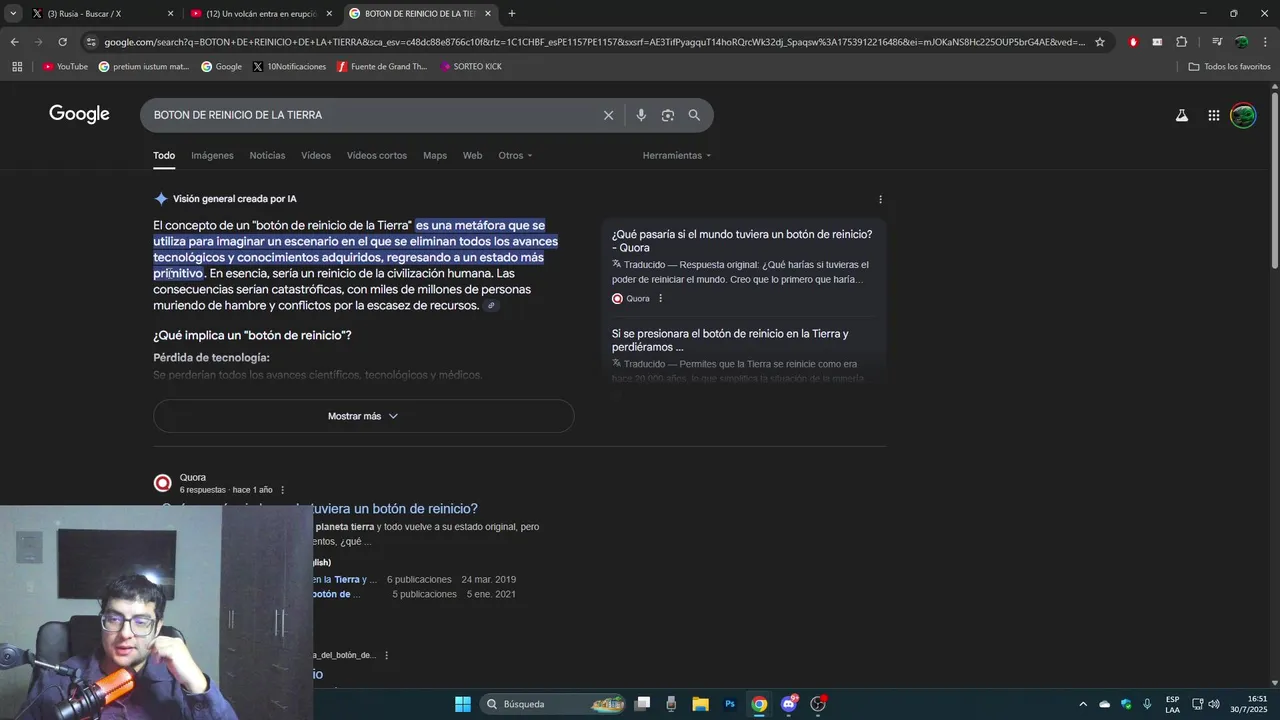Bookmark this page with the star icon

click(x=1100, y=42)
